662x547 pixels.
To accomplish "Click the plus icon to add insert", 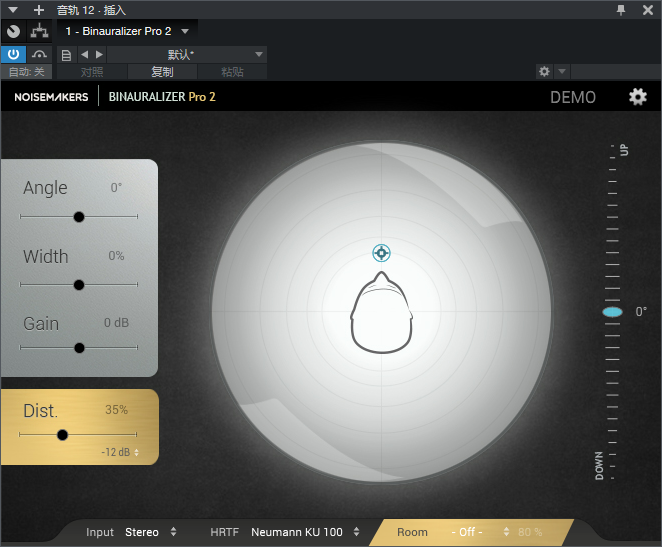I will [39, 10].
